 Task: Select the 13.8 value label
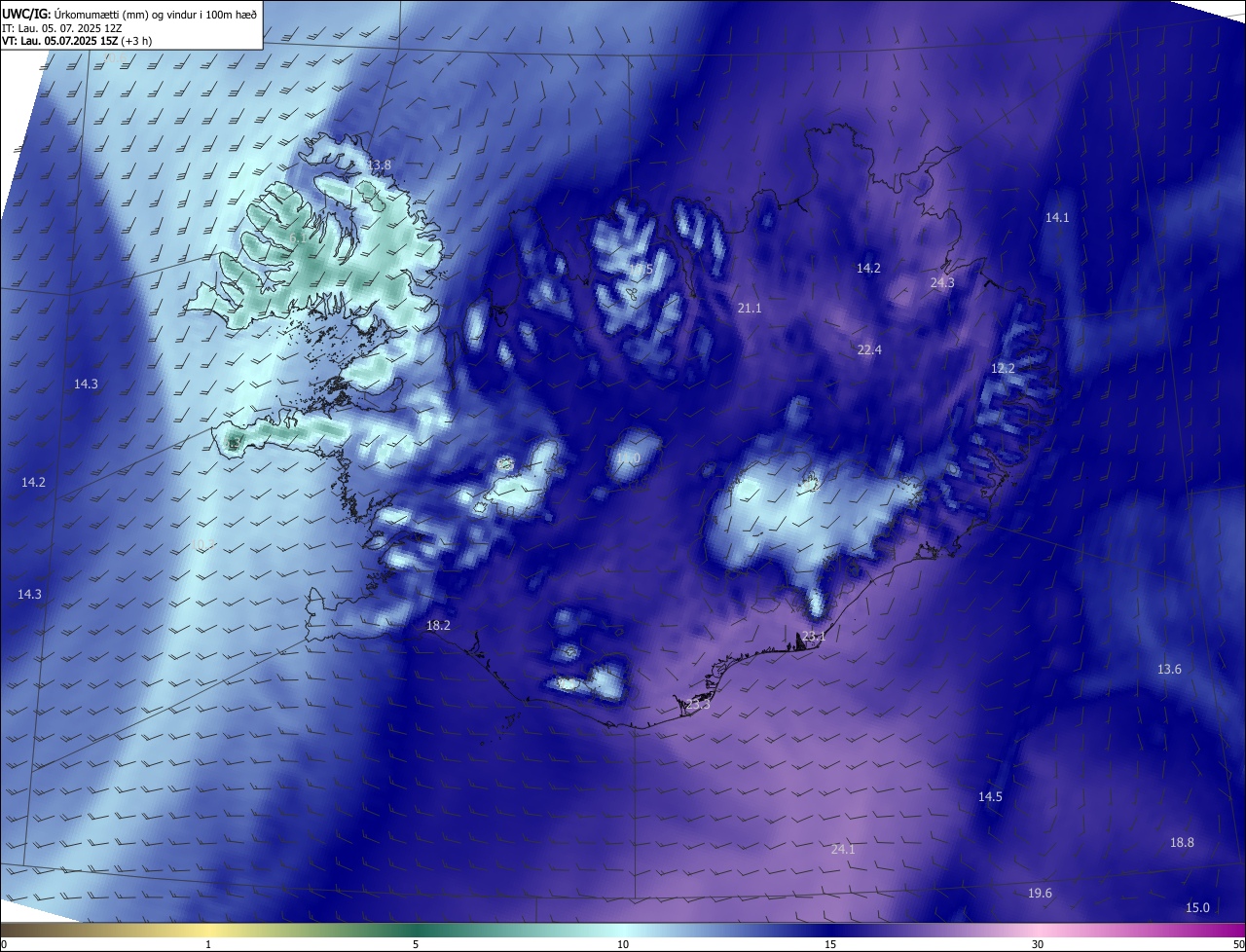(380, 165)
